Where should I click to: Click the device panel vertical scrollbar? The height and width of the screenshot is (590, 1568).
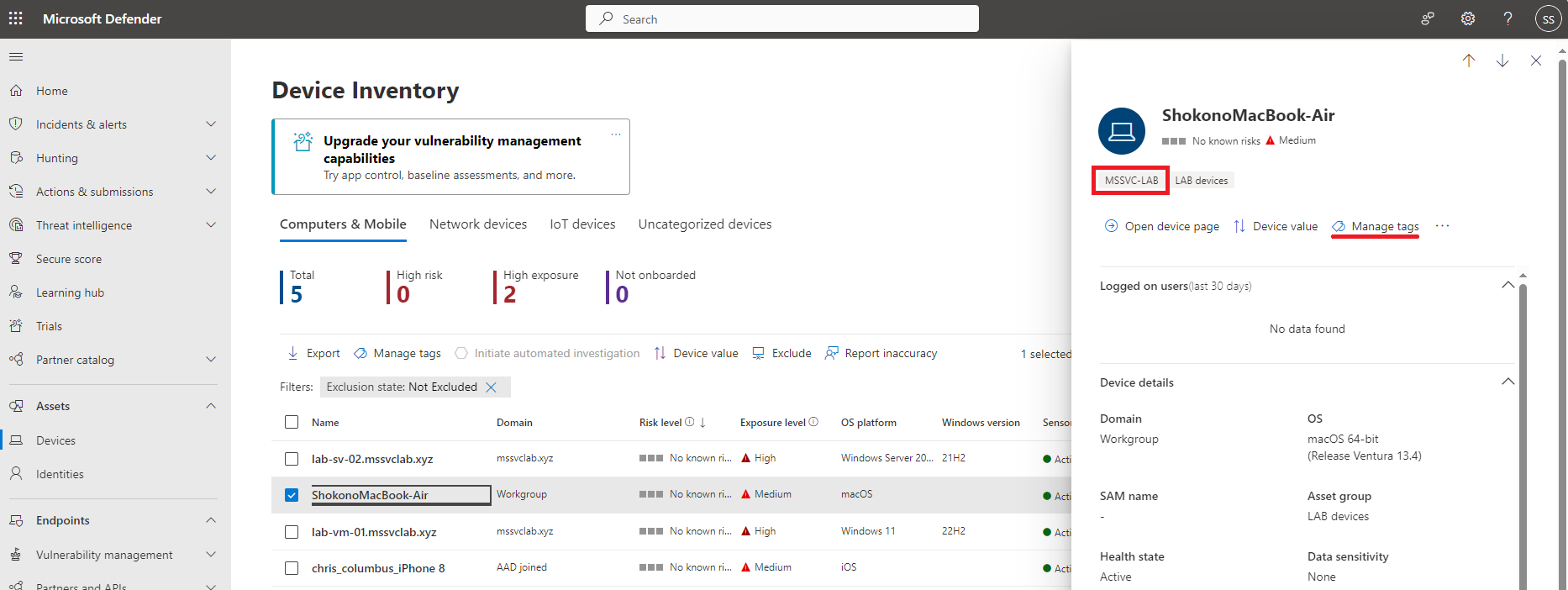[1523, 437]
